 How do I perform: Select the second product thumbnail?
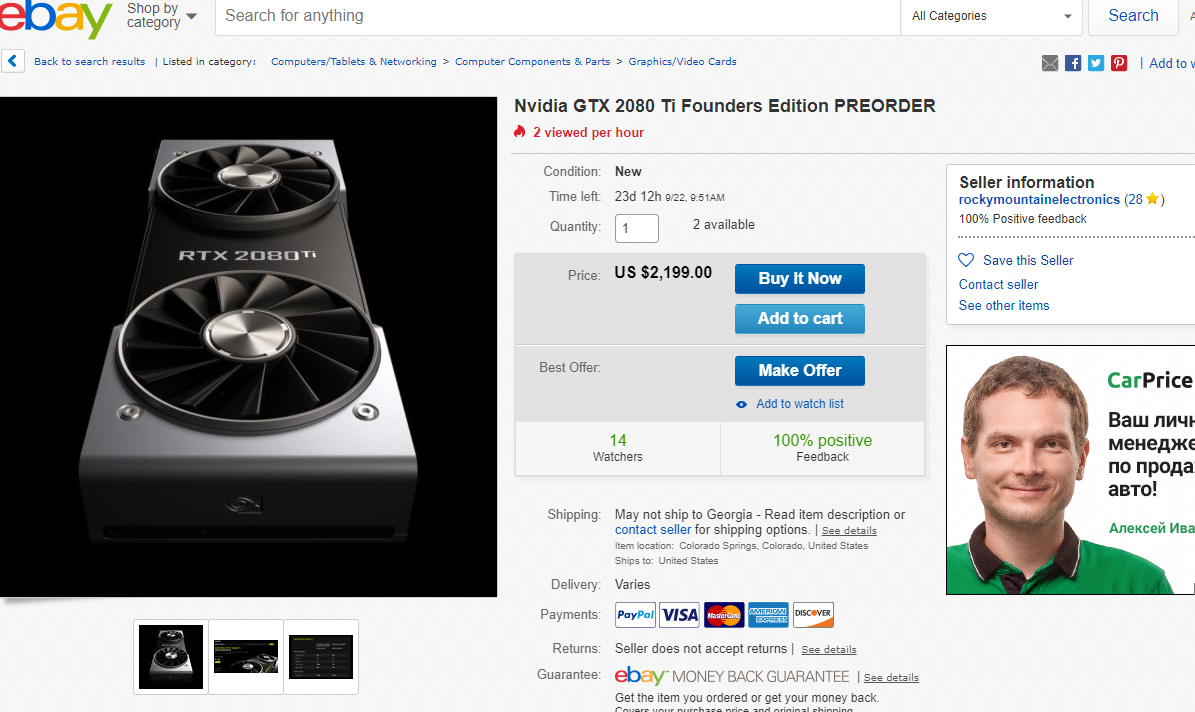[246, 656]
